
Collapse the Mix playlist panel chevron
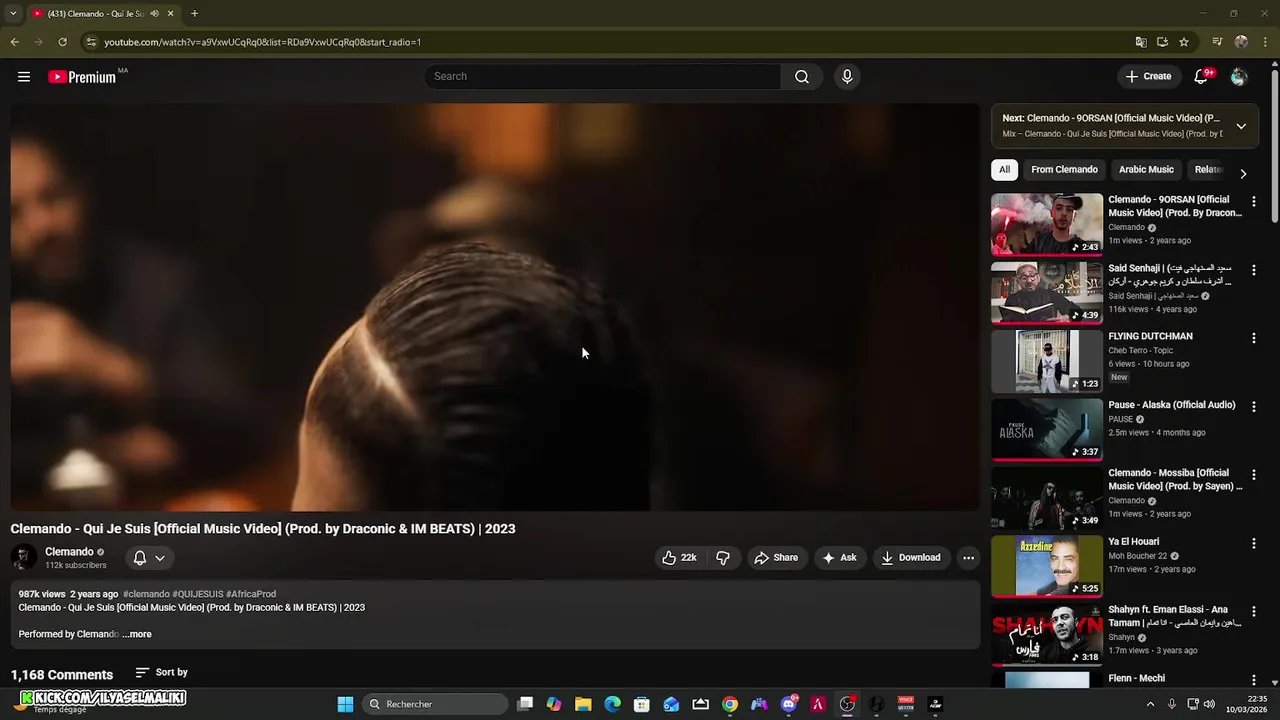pos(1241,126)
